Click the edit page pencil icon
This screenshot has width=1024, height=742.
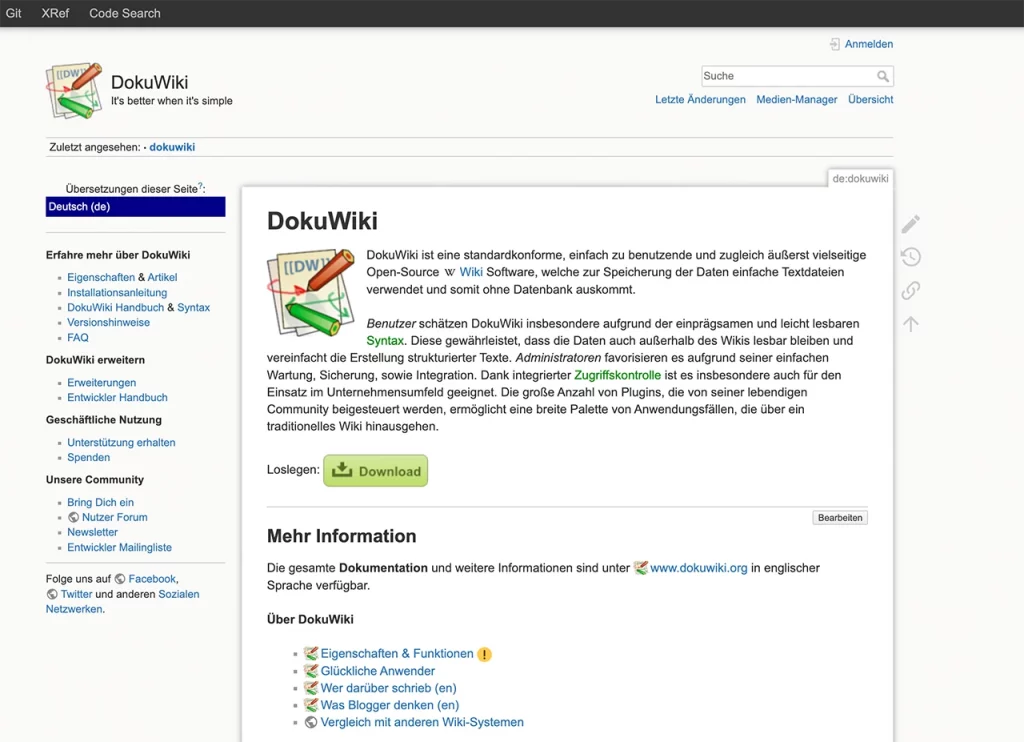[910, 224]
